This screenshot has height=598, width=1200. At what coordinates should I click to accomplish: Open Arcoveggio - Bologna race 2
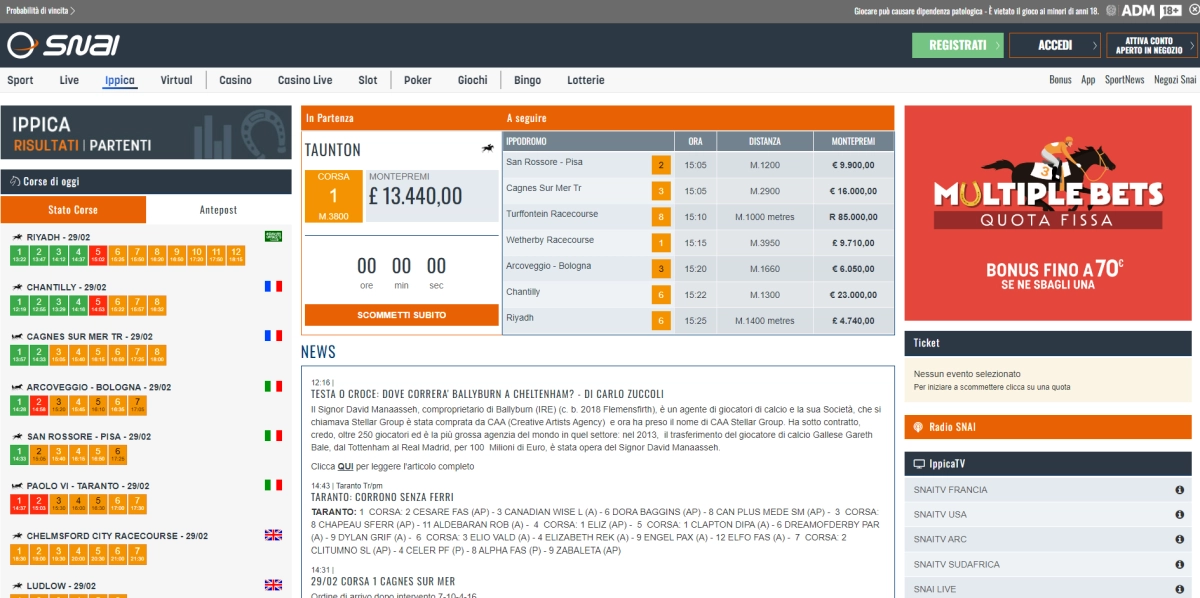coord(39,405)
